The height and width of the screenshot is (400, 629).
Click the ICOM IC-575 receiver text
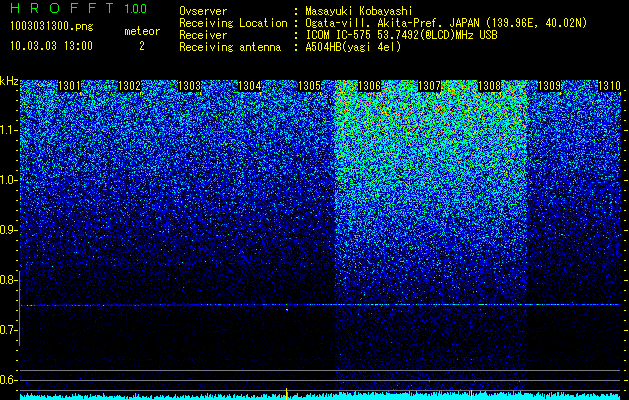coord(401,35)
